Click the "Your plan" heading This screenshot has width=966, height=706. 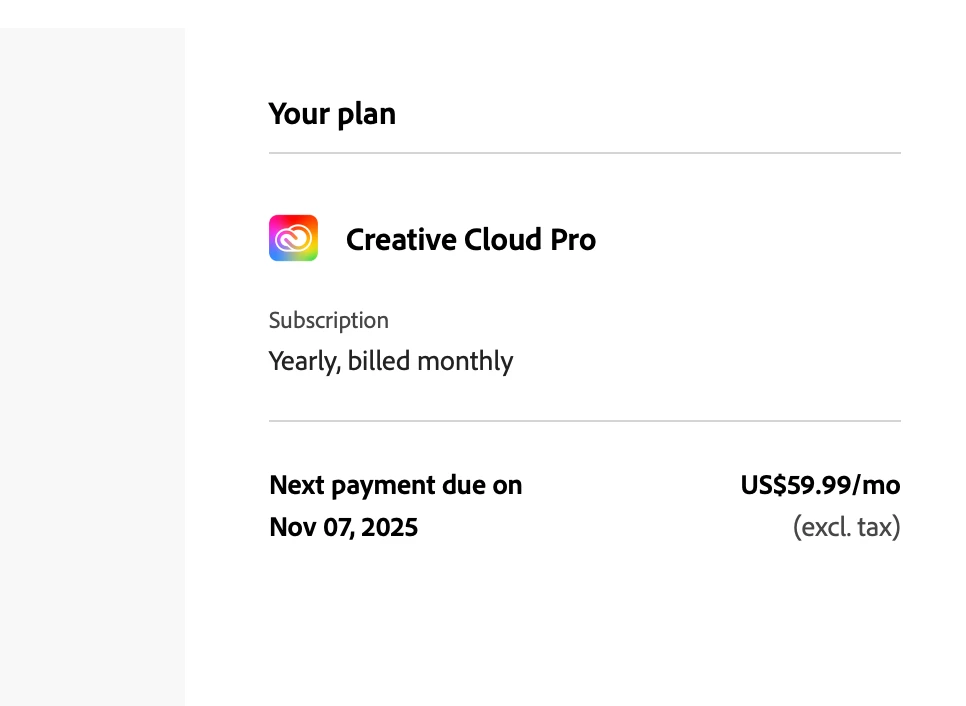332,114
